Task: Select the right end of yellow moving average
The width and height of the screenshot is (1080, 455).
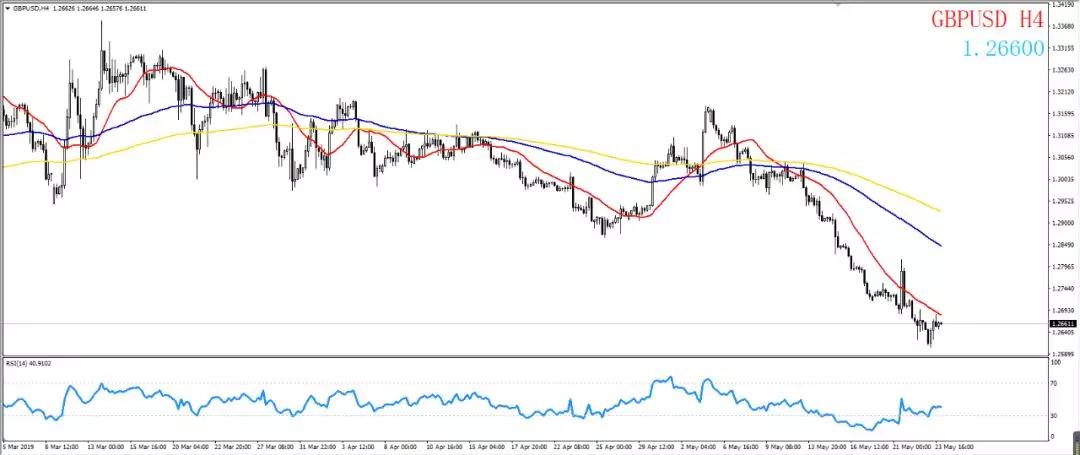Action: pyautogui.click(x=940, y=211)
